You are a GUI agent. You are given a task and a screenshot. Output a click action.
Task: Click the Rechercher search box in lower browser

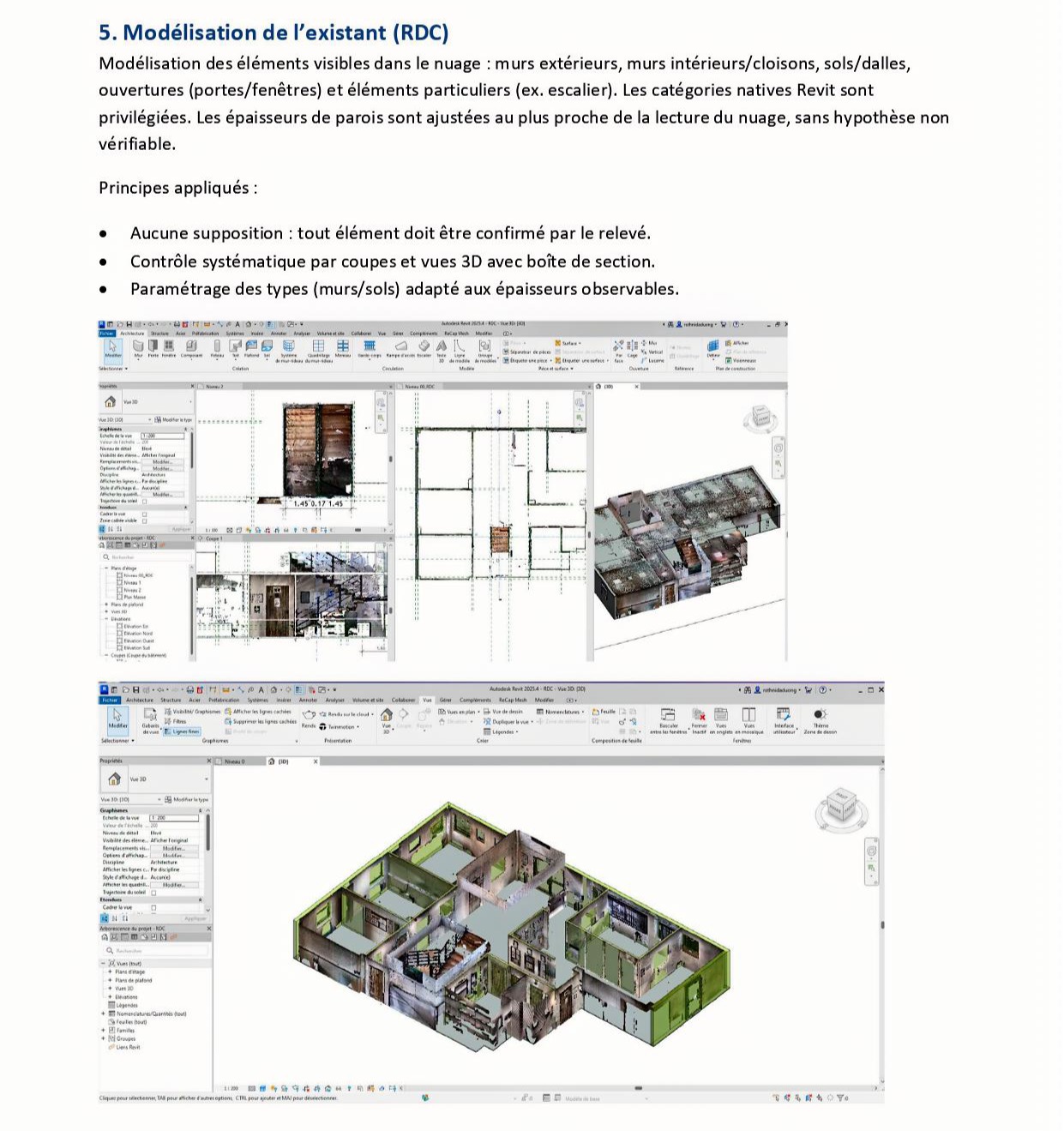[x=156, y=951]
